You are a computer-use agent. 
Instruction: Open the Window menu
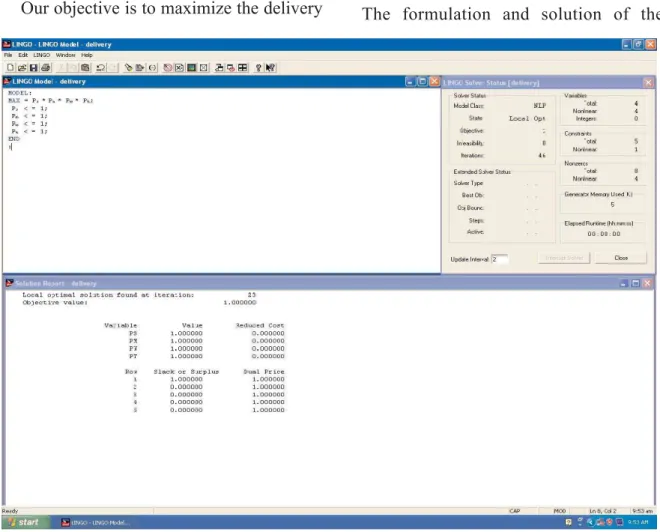[x=66, y=55]
